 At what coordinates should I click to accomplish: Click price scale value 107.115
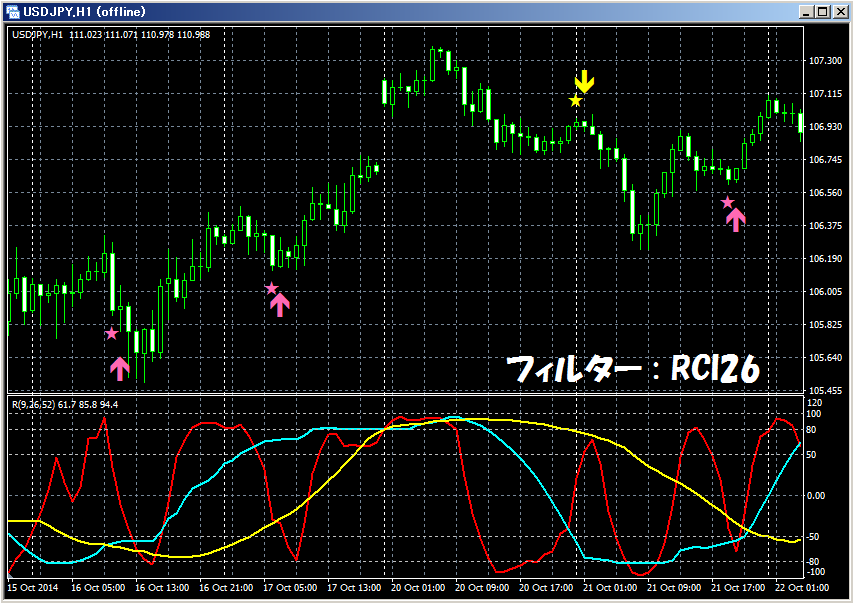(826, 94)
